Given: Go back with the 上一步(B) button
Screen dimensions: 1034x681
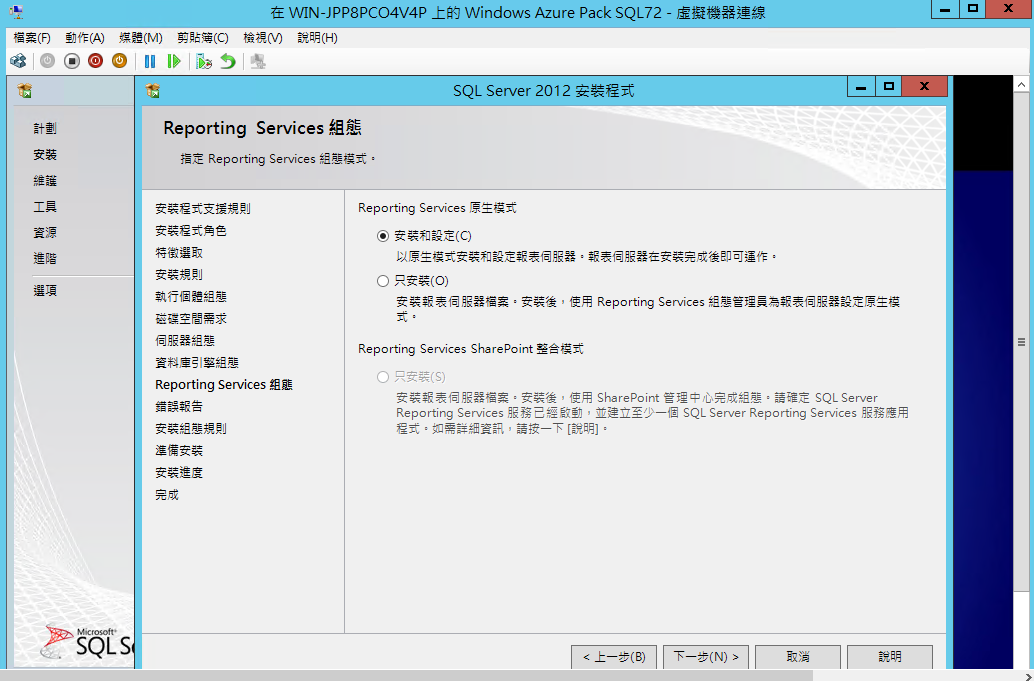Looking at the screenshot, I should [614, 657].
